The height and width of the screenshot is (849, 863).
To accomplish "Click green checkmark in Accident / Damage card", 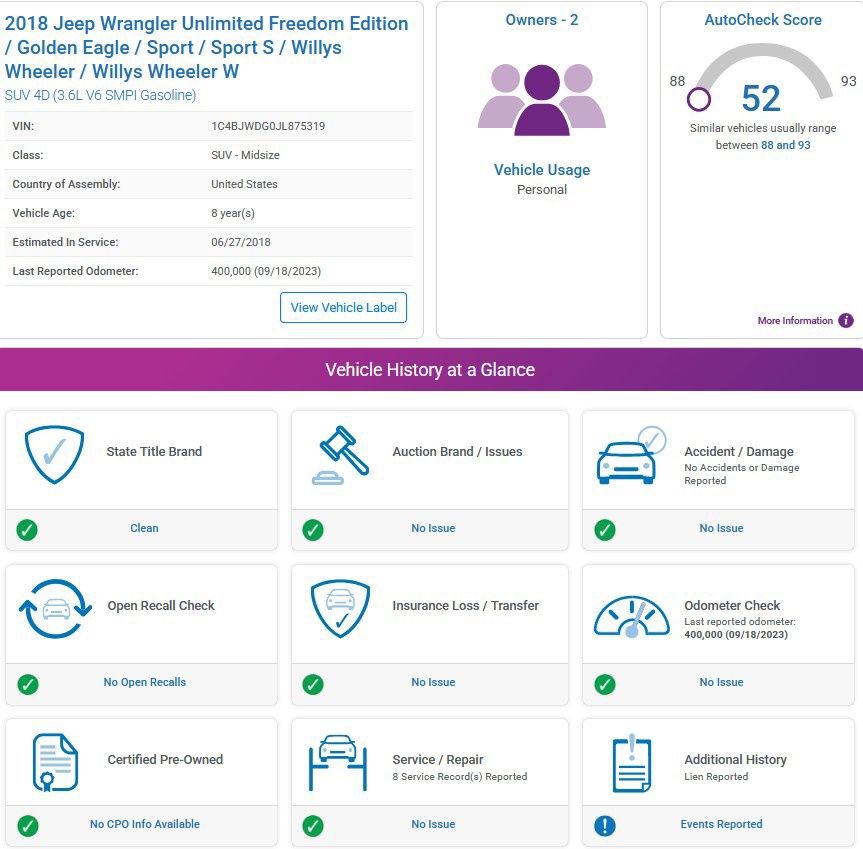I will [605, 529].
